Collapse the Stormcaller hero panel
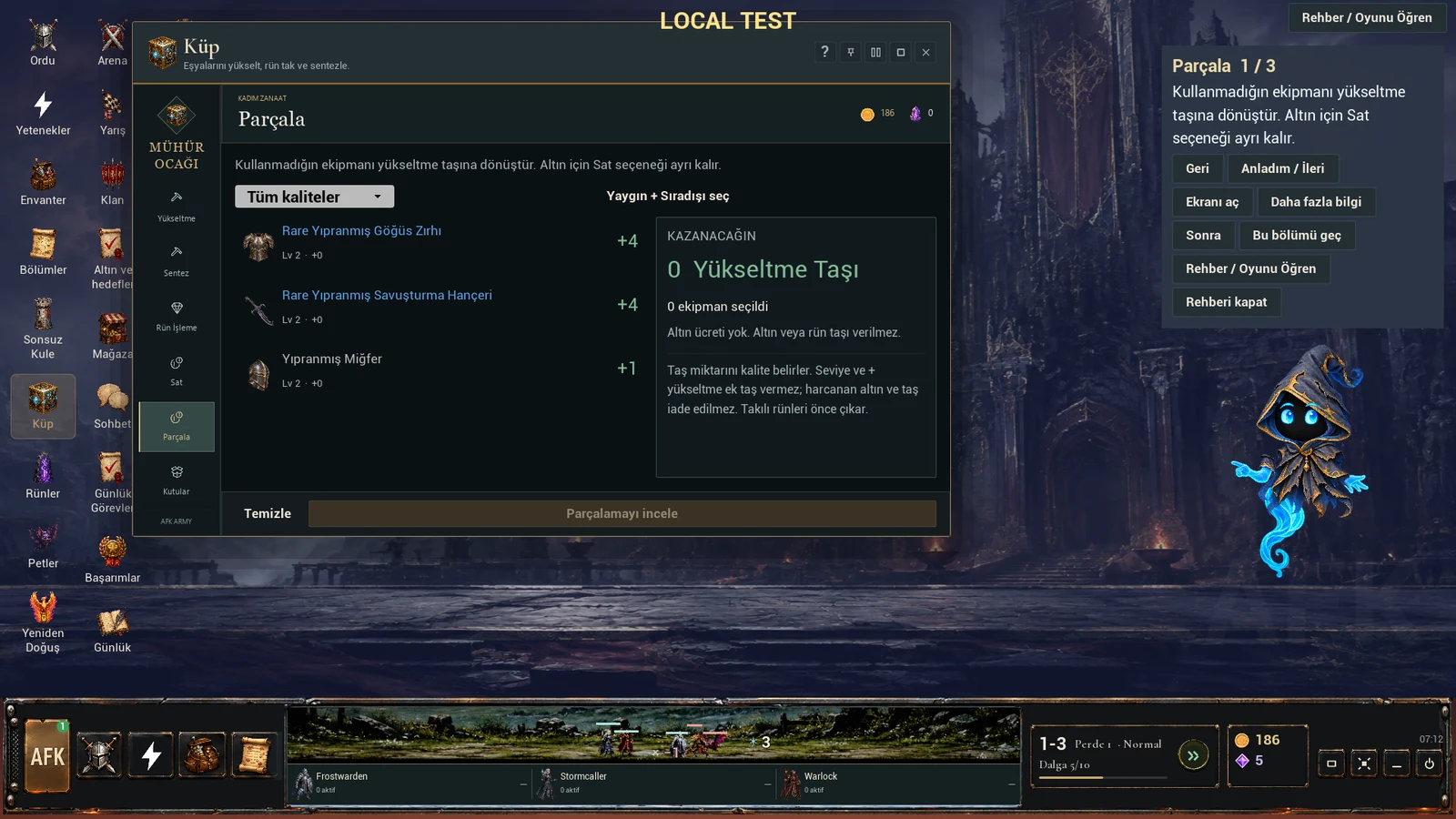Image resolution: width=1456 pixels, height=819 pixels. coord(767,784)
